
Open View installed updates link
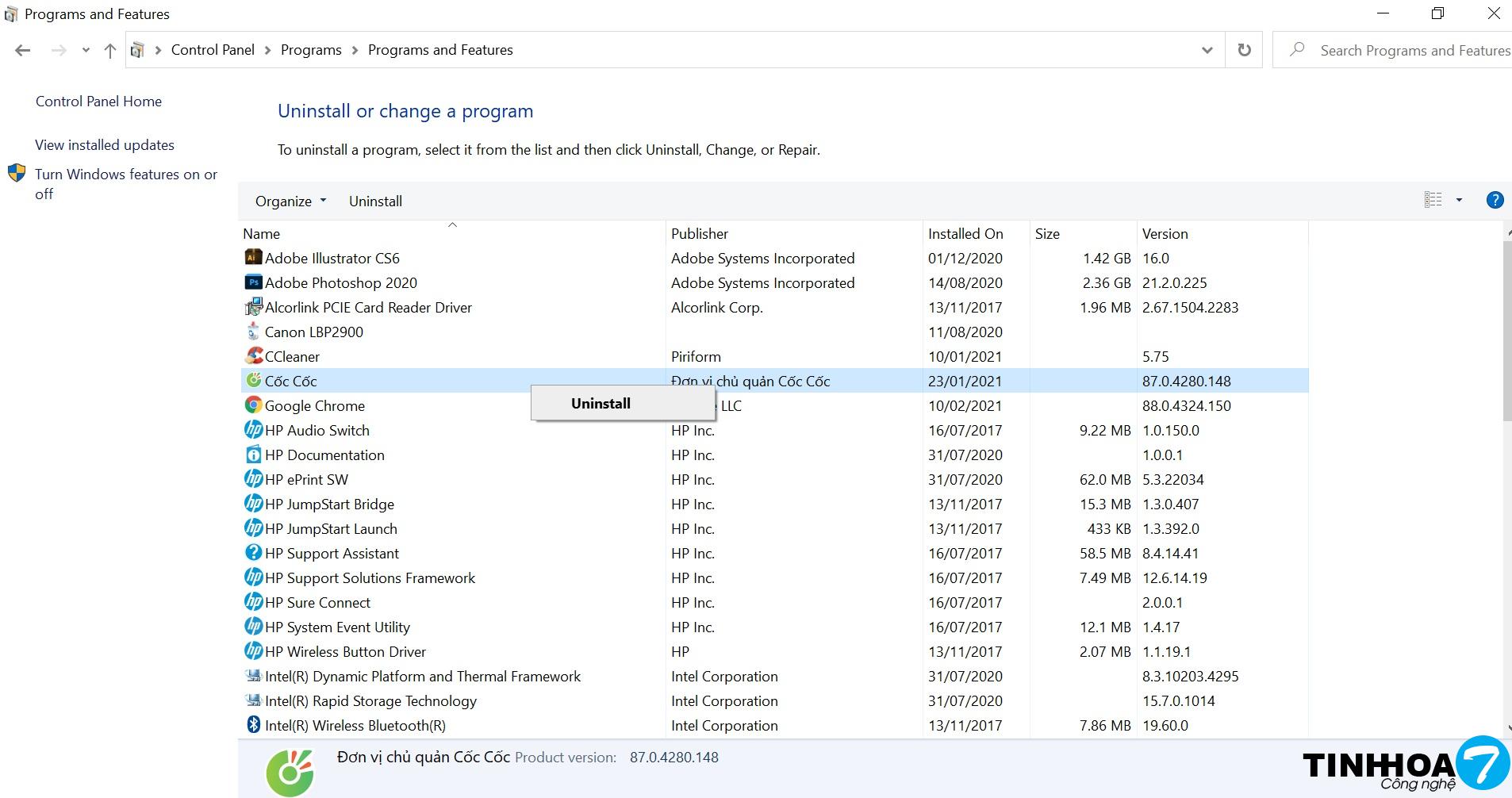click(x=105, y=145)
